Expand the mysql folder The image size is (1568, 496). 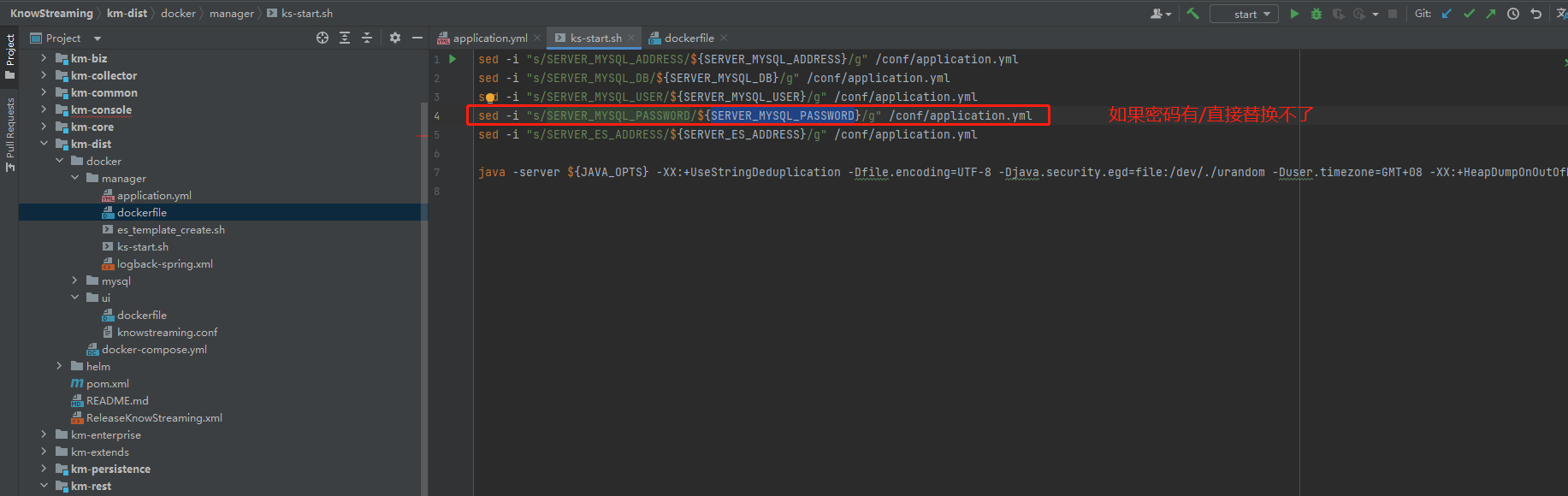(74, 280)
